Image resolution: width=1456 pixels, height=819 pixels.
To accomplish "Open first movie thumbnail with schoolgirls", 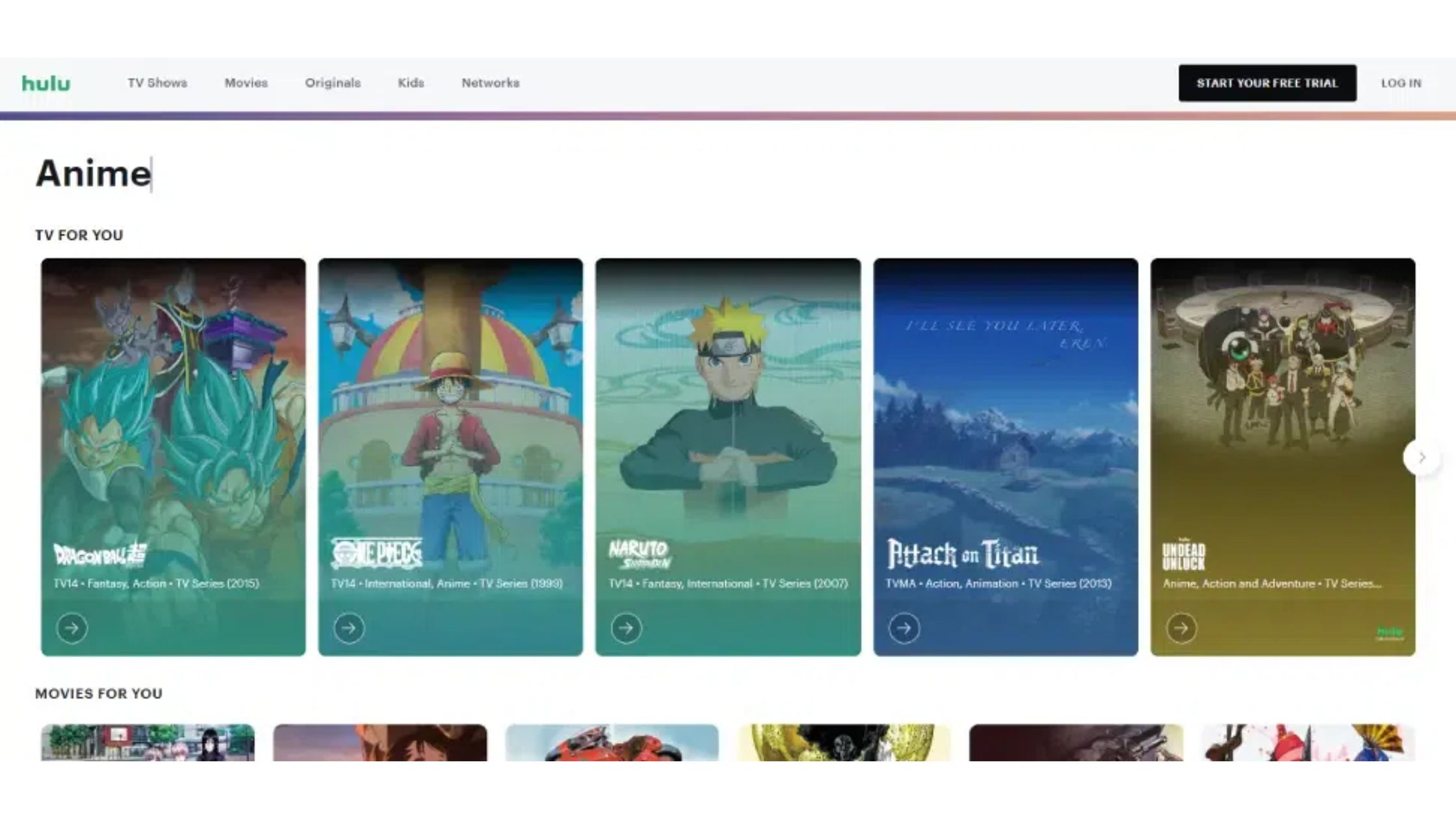I will [x=148, y=742].
